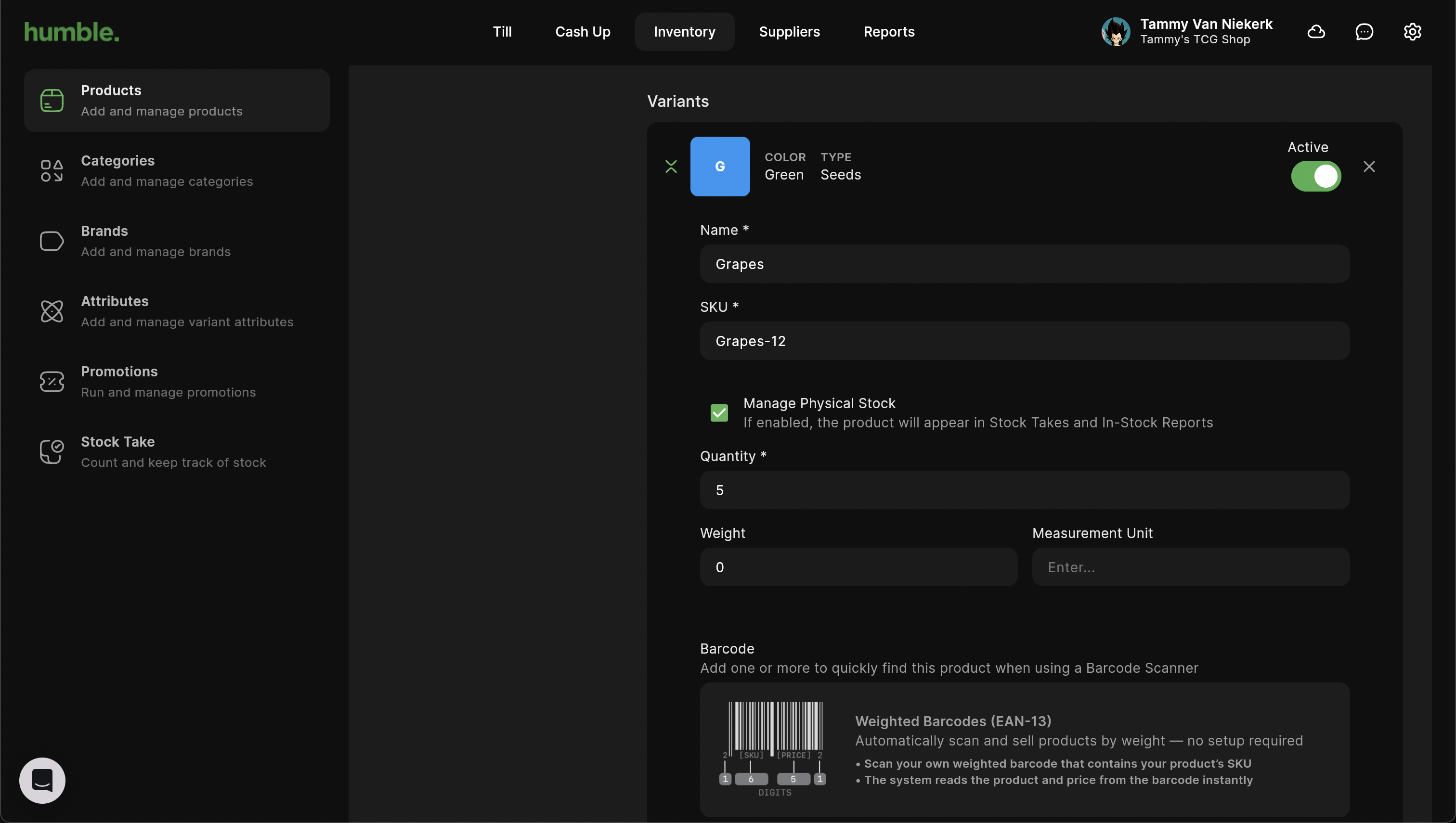This screenshot has height=823, width=1456.
Task: Click the Promotions ticket icon
Action: tap(52, 382)
